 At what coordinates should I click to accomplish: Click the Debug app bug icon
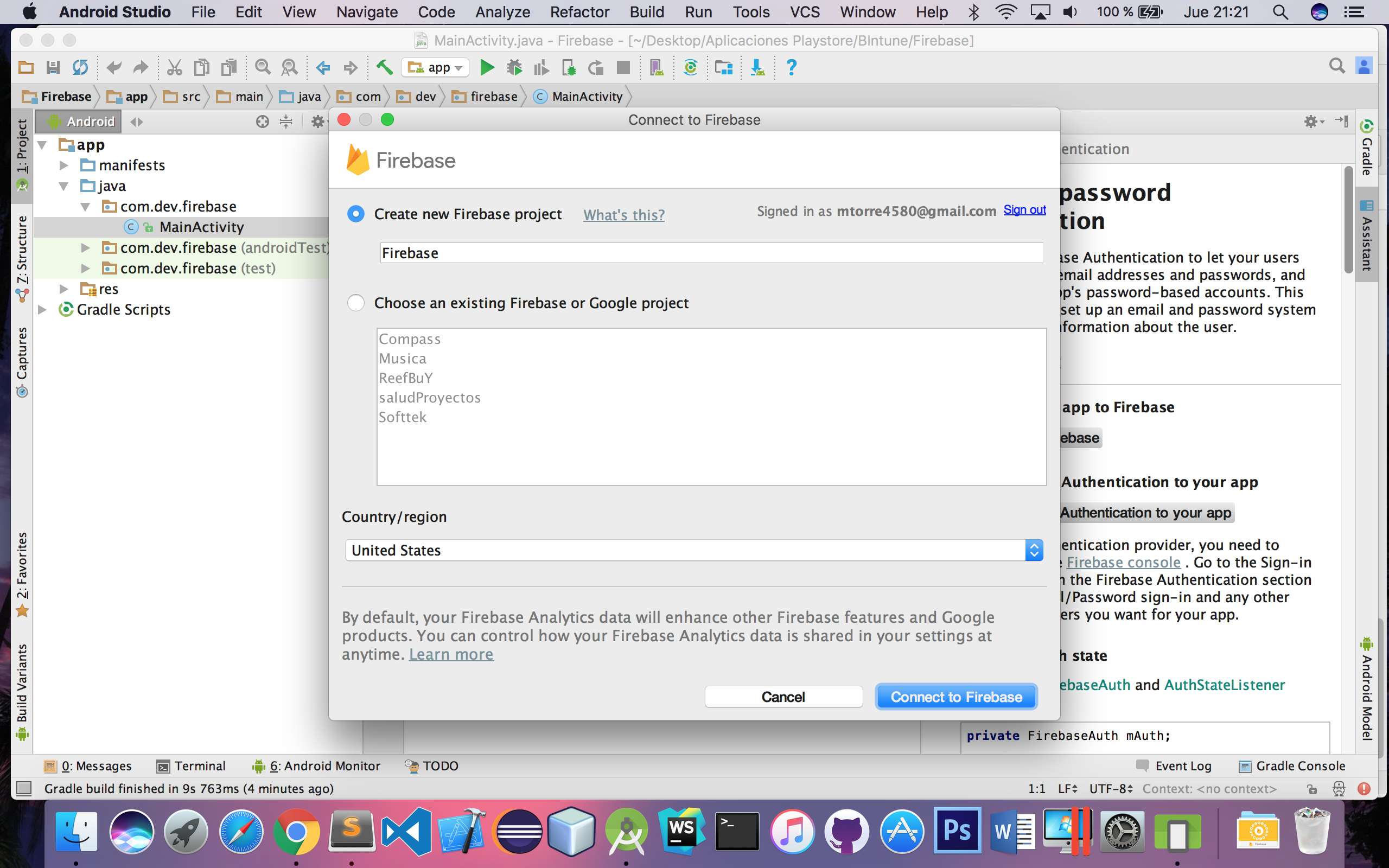(514, 68)
